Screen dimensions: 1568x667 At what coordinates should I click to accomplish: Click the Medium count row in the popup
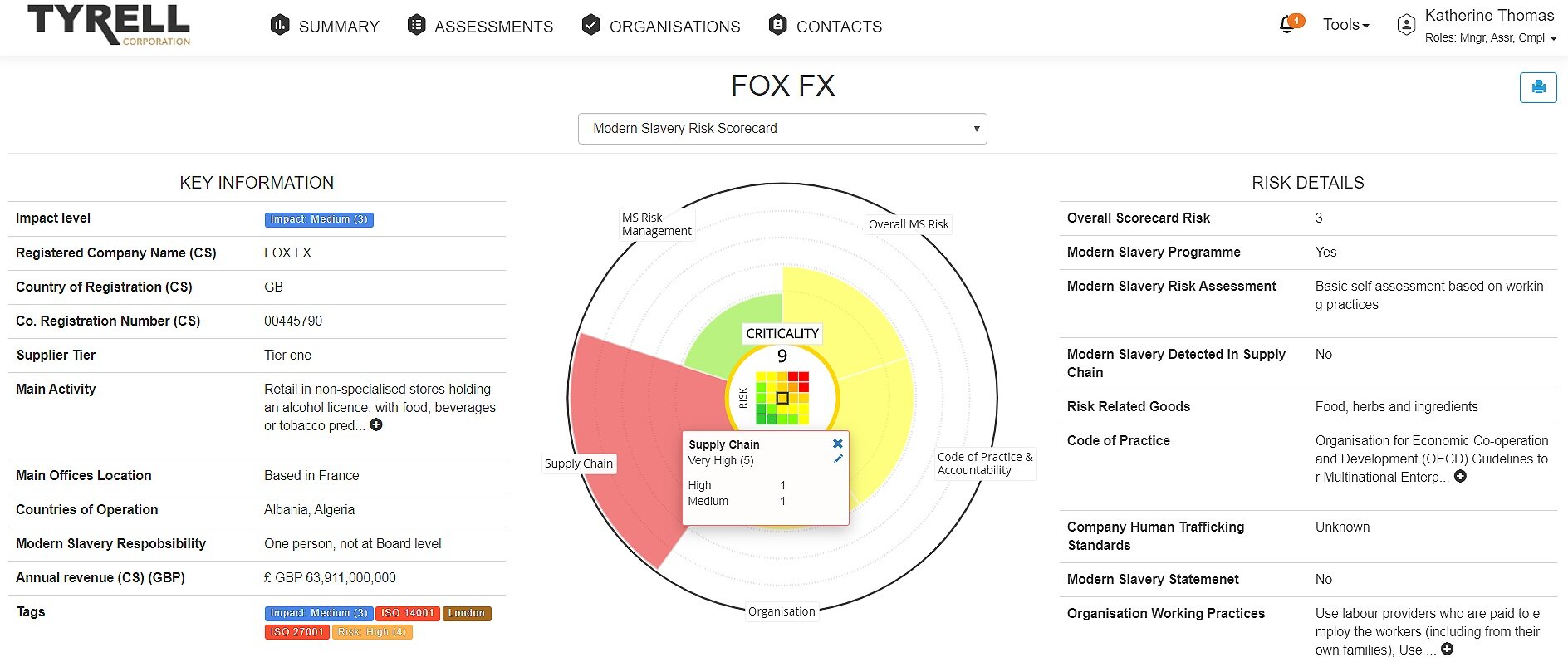[x=737, y=501]
